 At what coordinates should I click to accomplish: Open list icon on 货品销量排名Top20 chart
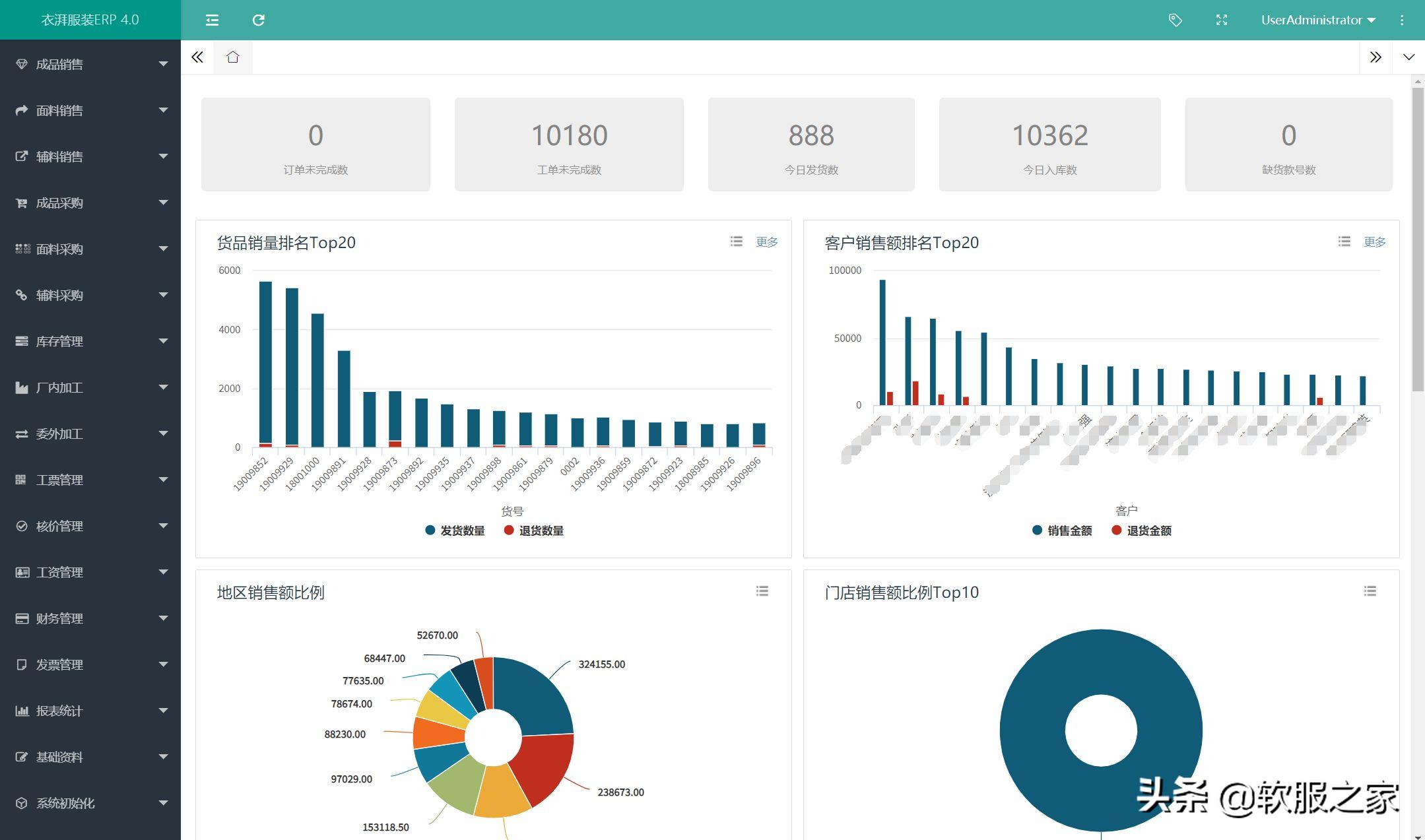(x=737, y=242)
